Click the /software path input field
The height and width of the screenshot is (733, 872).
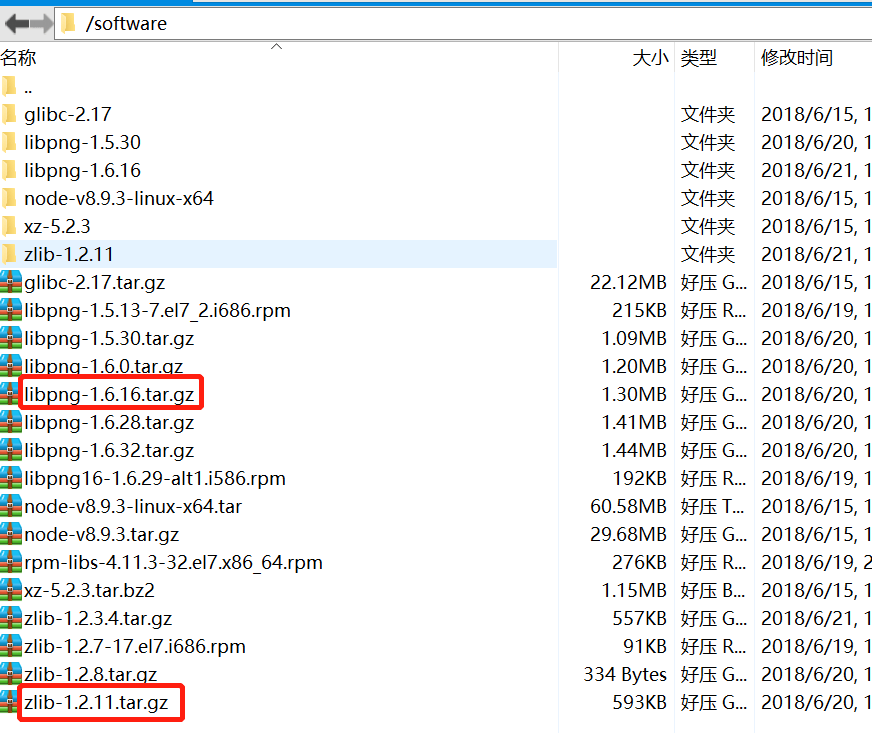pos(463,24)
